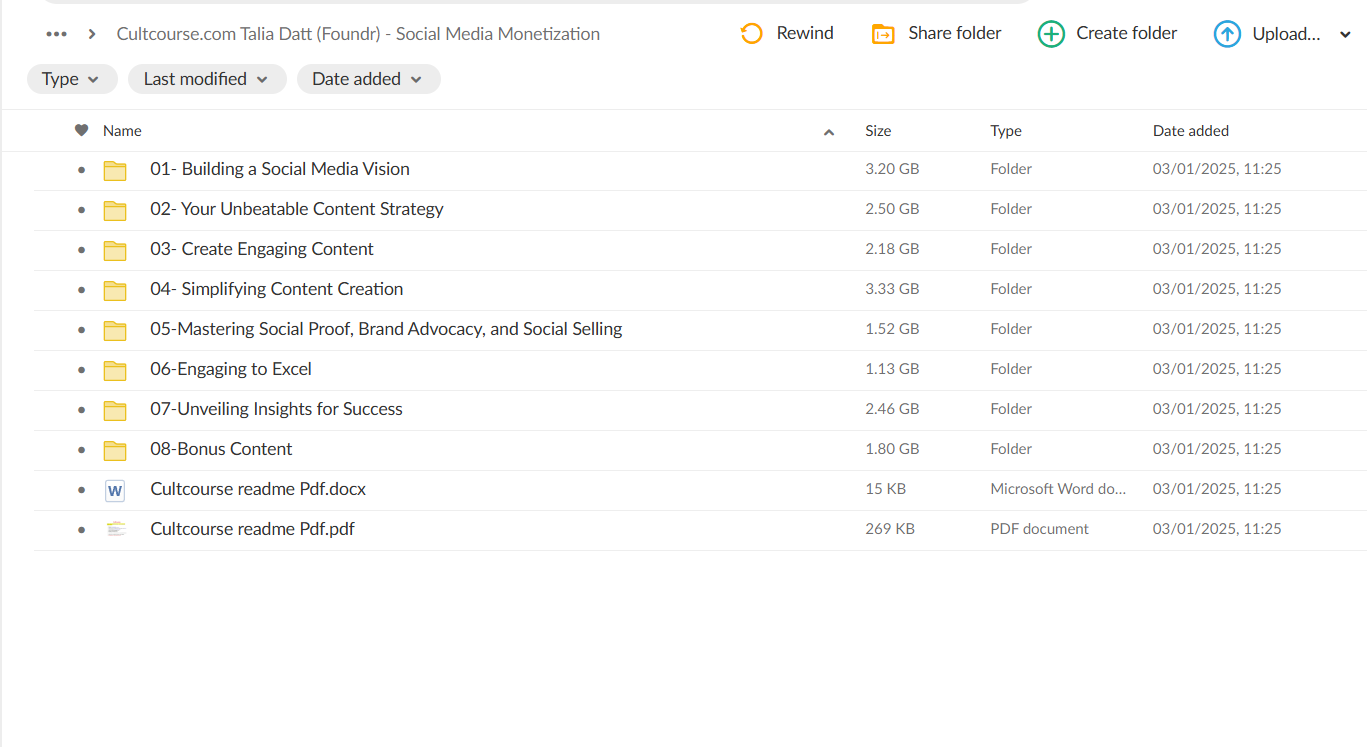This screenshot has width=1367, height=747.
Task: Toggle favourite dot for 06-Engaging to Excel
Action: [82, 370]
